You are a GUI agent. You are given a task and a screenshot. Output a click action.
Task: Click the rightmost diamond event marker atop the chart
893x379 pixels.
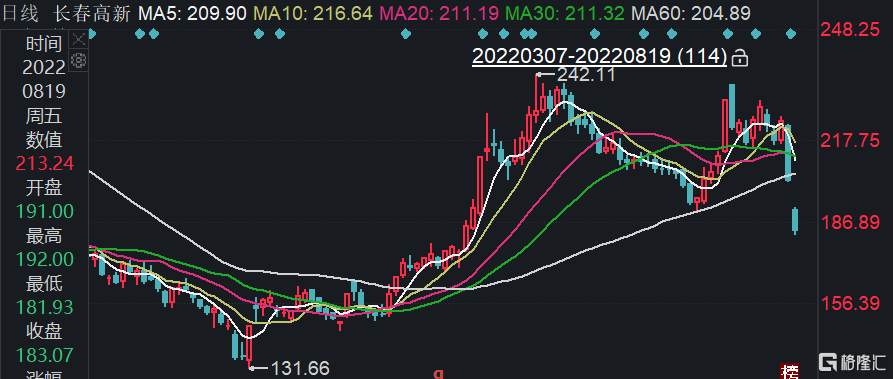point(791,34)
